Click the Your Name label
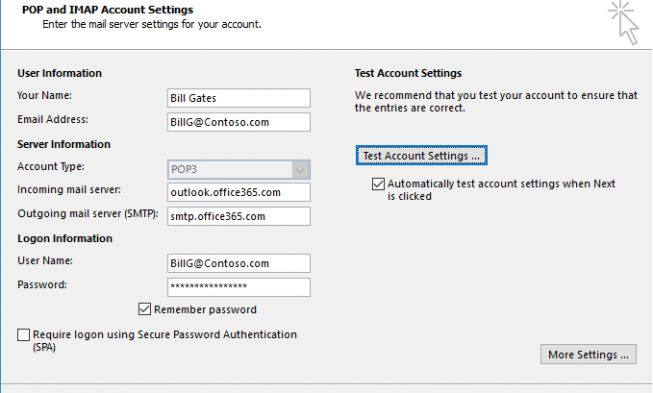653x393 pixels. pos(44,95)
